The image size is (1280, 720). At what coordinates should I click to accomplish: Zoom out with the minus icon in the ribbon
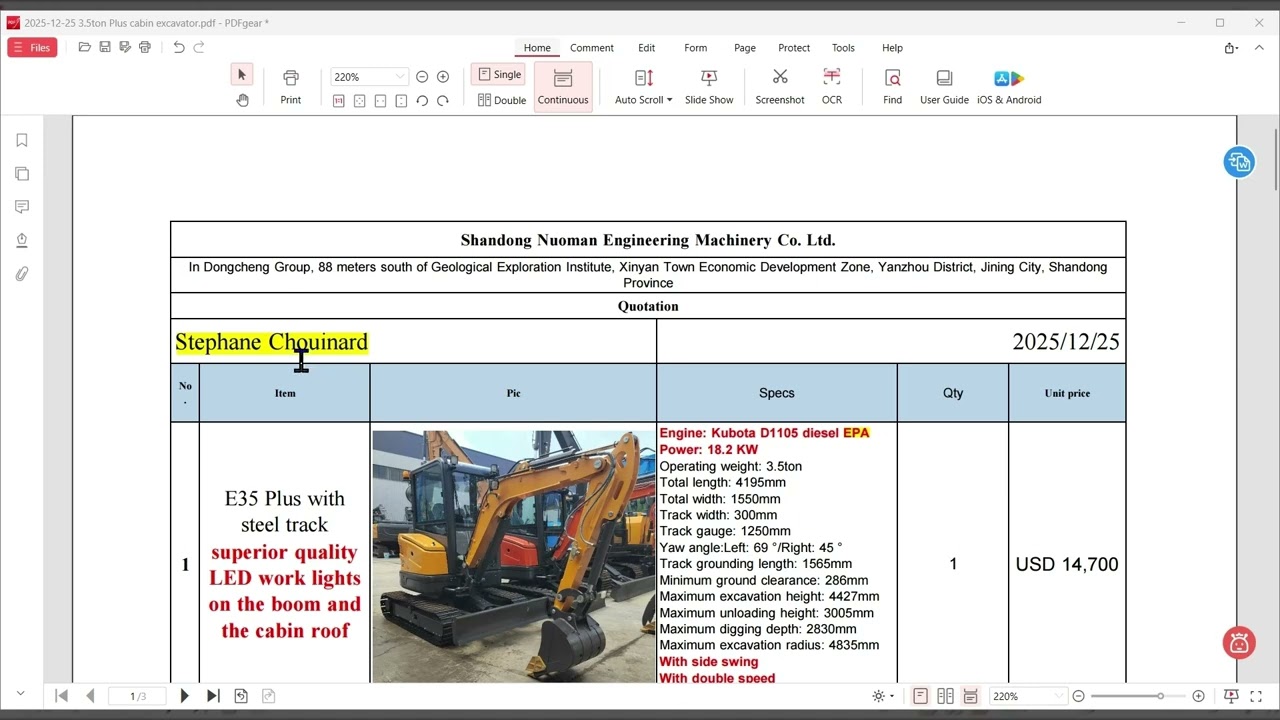click(422, 77)
